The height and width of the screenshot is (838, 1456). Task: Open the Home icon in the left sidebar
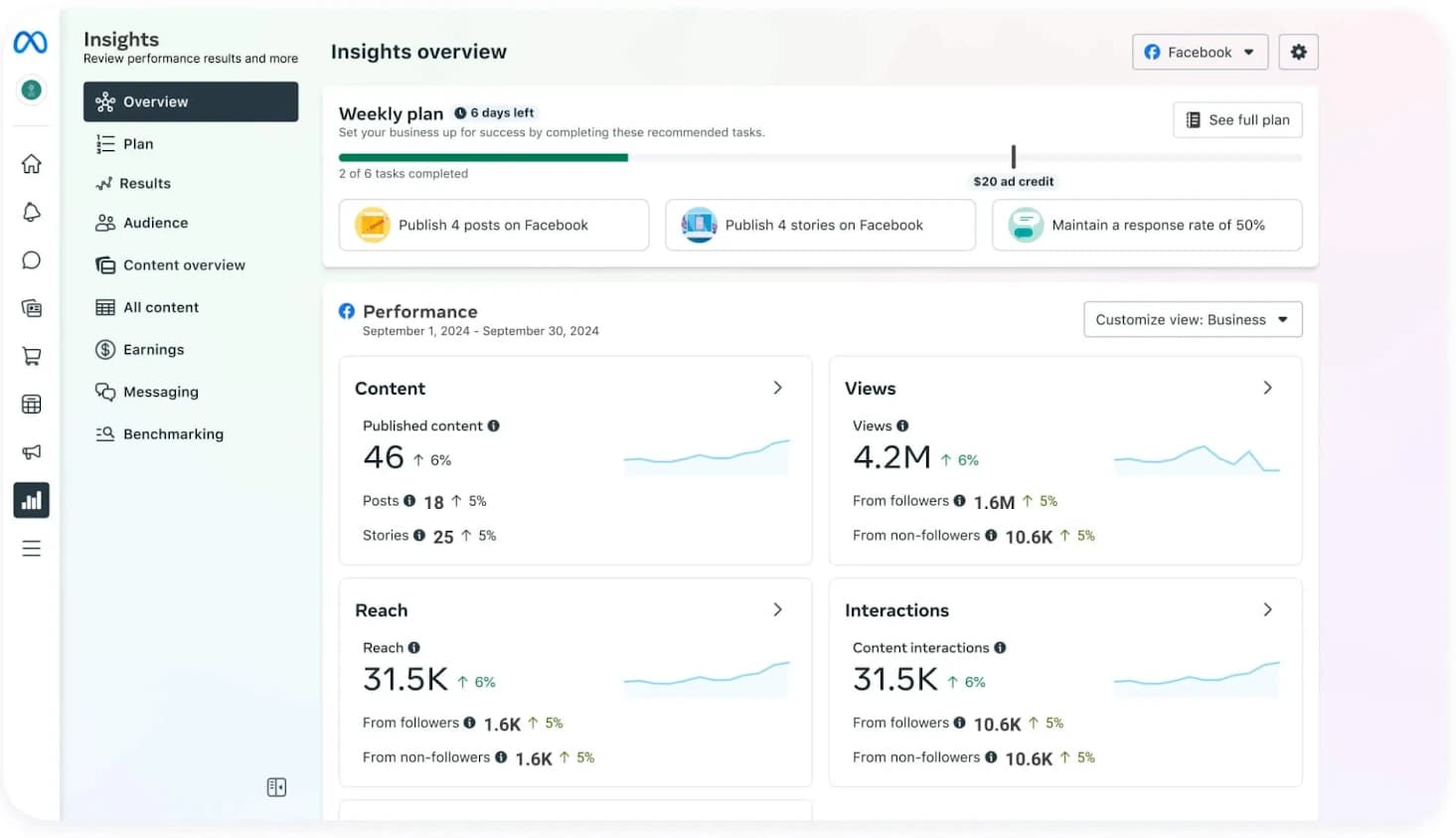[x=31, y=164]
